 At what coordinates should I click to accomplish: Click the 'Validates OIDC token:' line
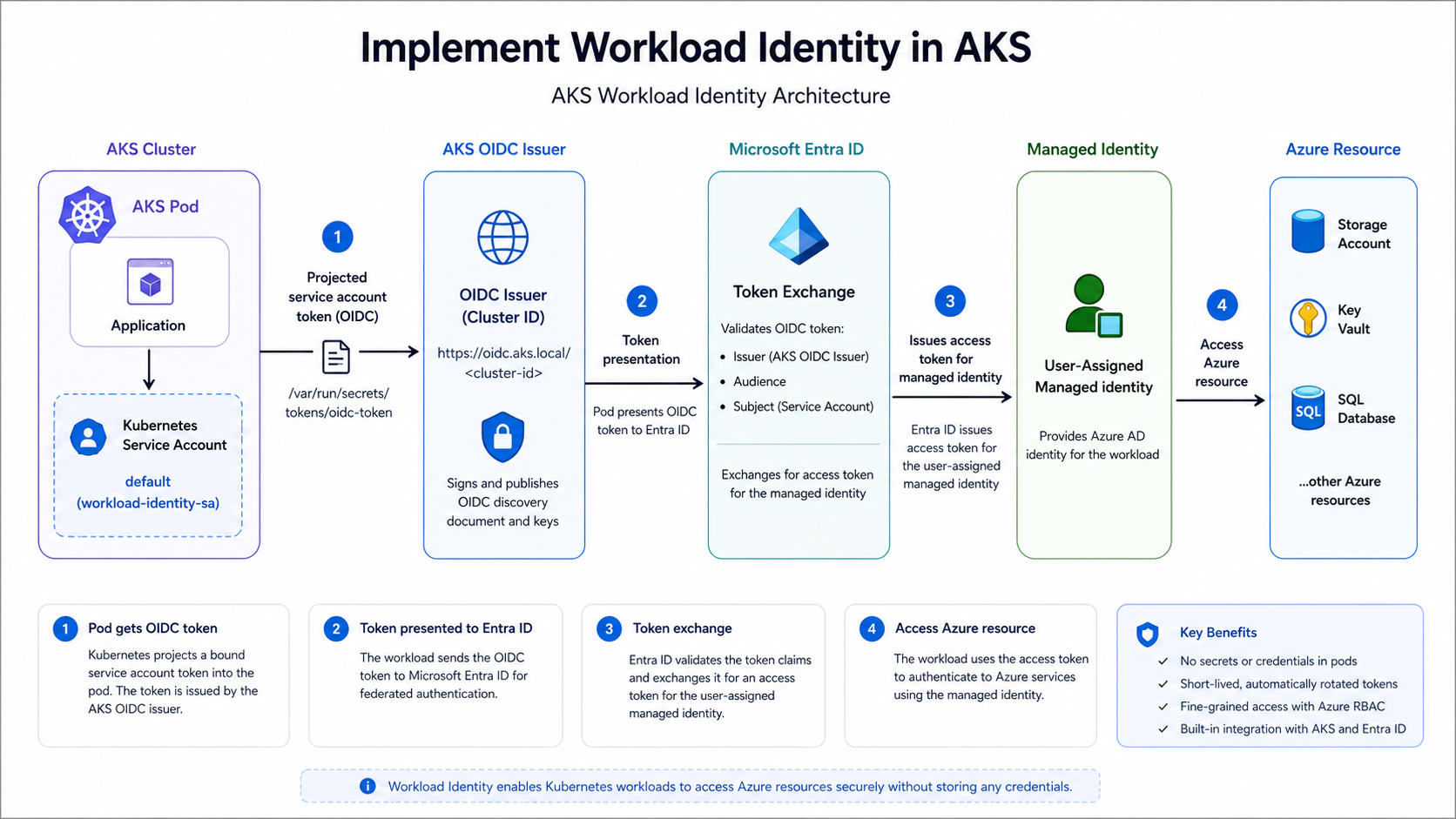pyautogui.click(x=782, y=328)
